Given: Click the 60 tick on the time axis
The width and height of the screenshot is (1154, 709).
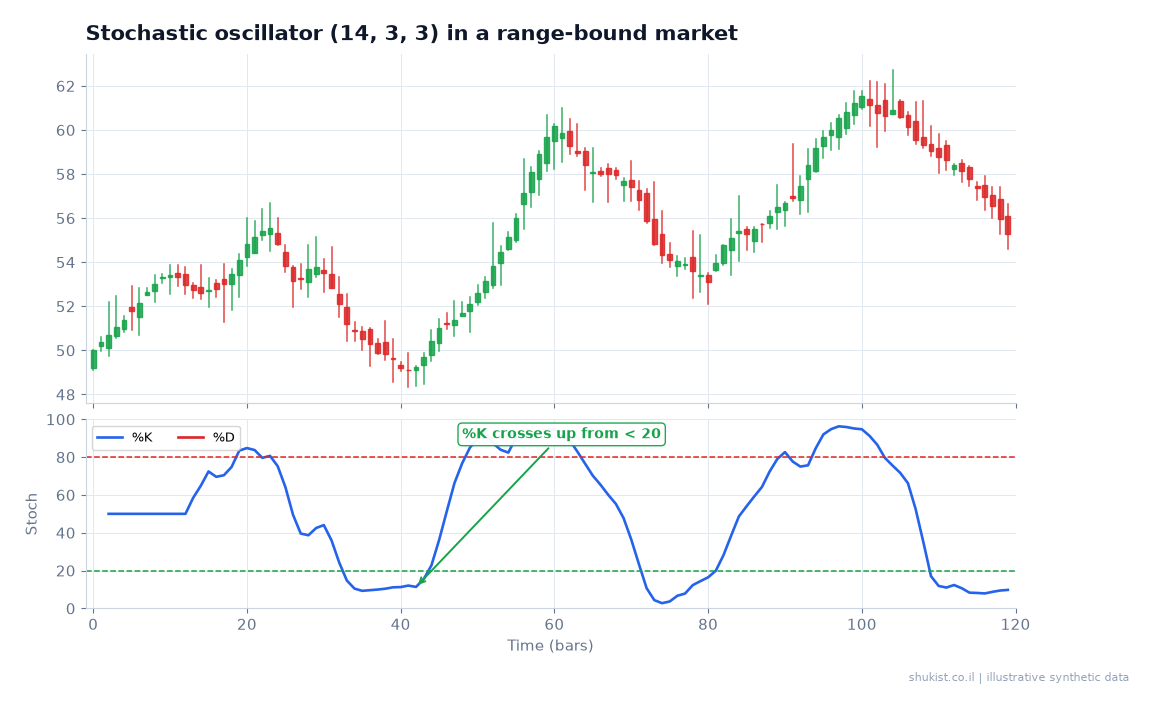Looking at the screenshot, I should click(554, 625).
